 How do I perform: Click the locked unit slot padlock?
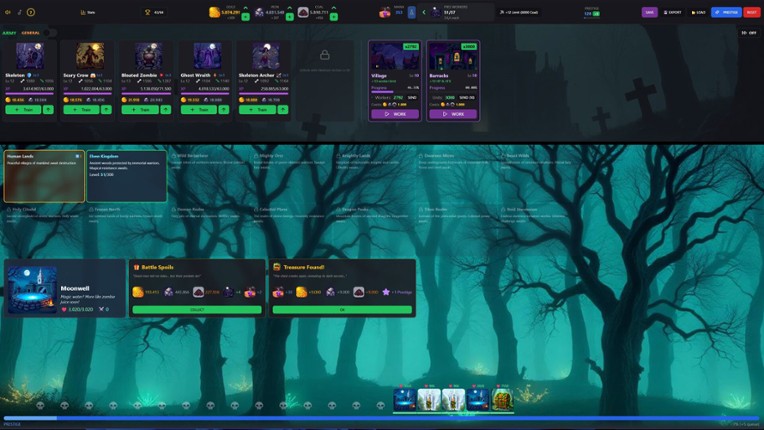pos(324,55)
